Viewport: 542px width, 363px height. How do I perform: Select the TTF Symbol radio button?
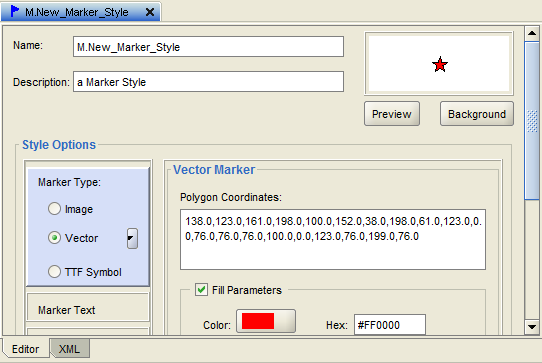(x=54, y=272)
